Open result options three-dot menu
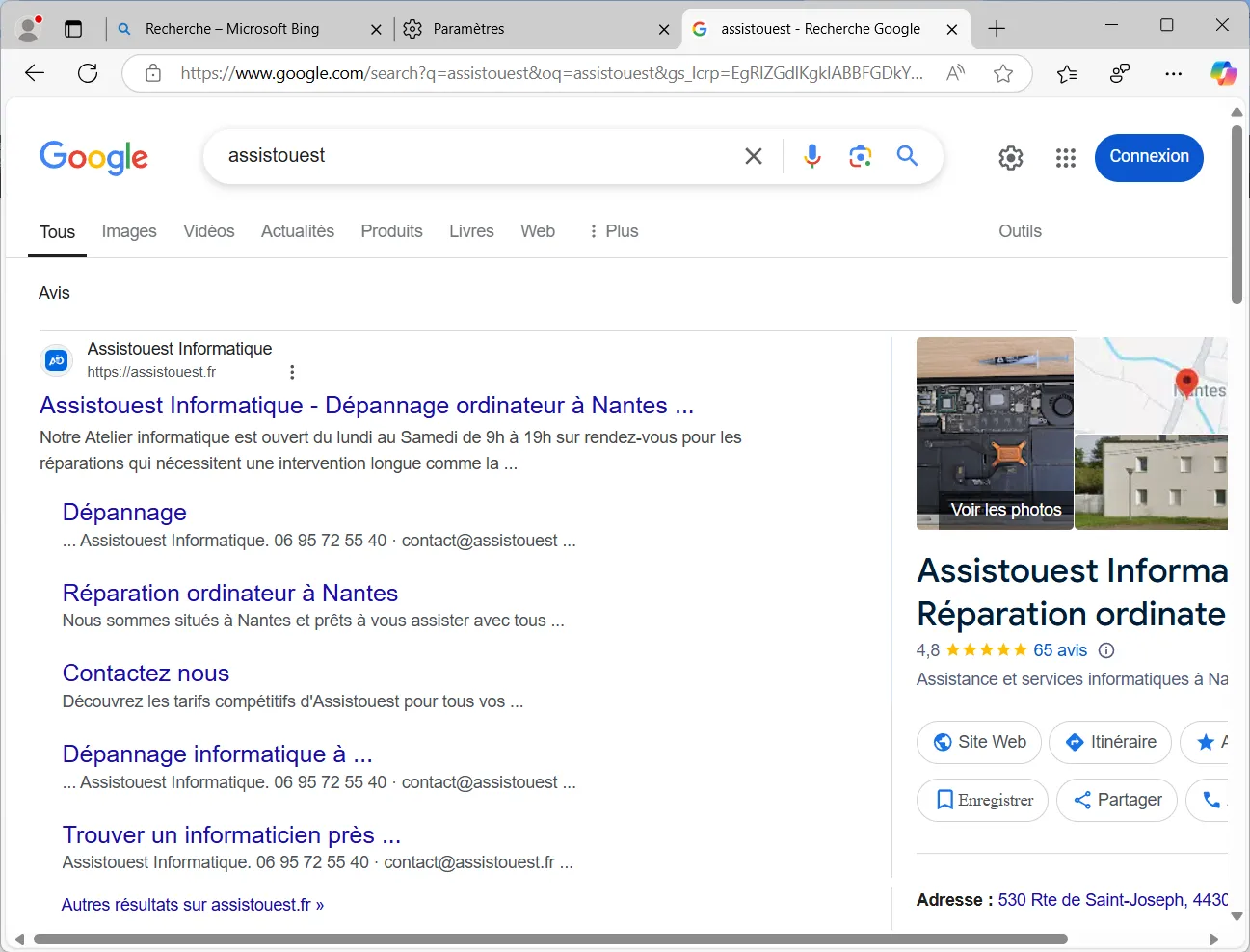 coord(292,372)
